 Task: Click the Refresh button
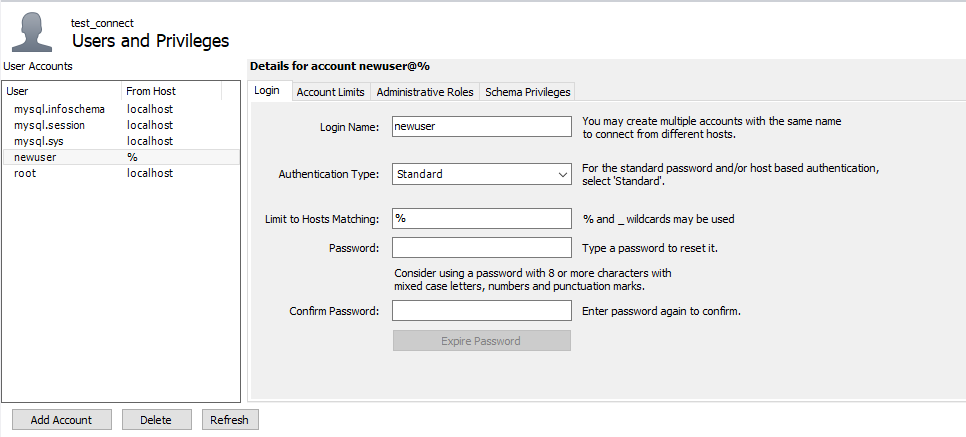pos(230,420)
